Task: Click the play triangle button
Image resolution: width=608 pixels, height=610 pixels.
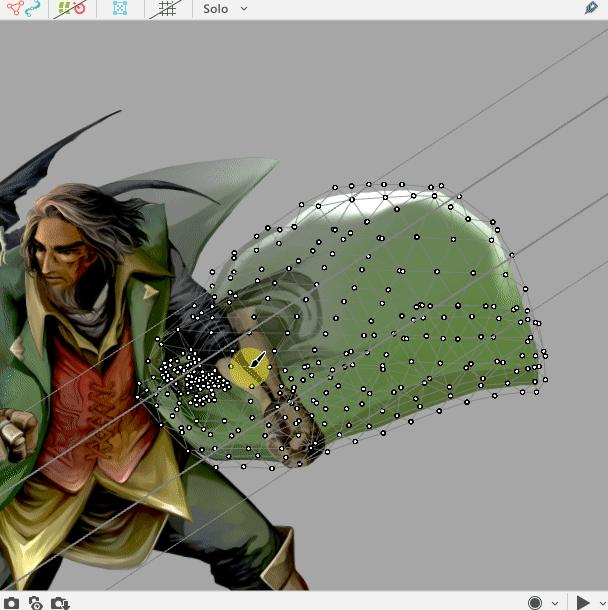Action: click(582, 603)
